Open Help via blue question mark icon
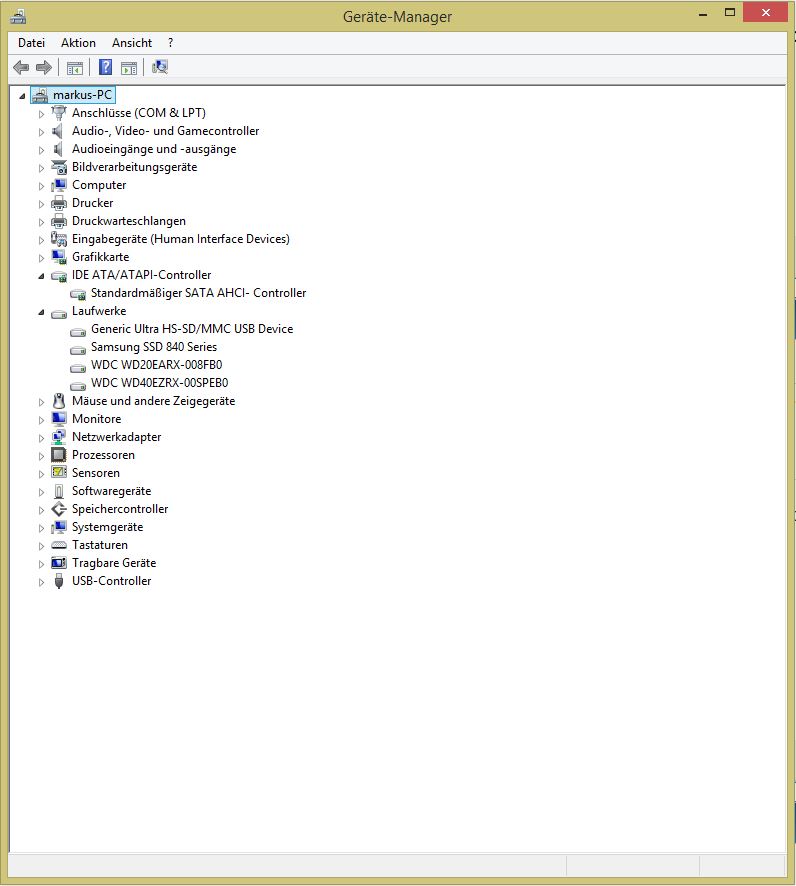Image resolution: width=796 pixels, height=886 pixels. coord(105,67)
